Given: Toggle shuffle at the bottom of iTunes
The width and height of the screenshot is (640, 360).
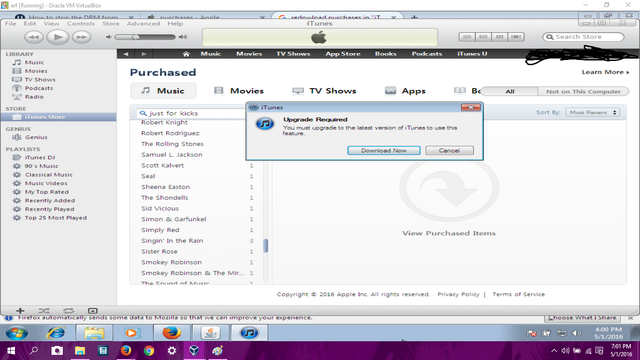Looking at the screenshot, I should [44, 311].
